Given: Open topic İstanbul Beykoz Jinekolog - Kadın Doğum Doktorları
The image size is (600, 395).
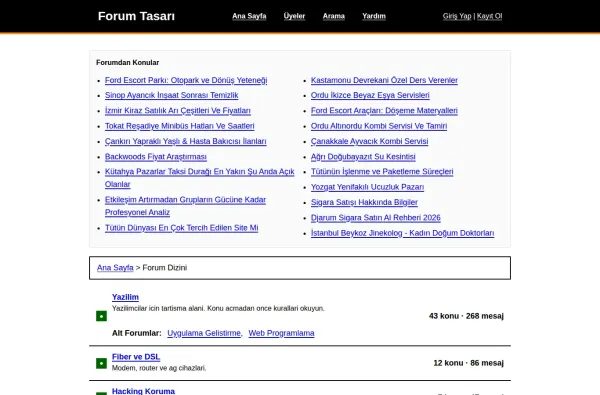Looking at the screenshot, I should (402, 233).
